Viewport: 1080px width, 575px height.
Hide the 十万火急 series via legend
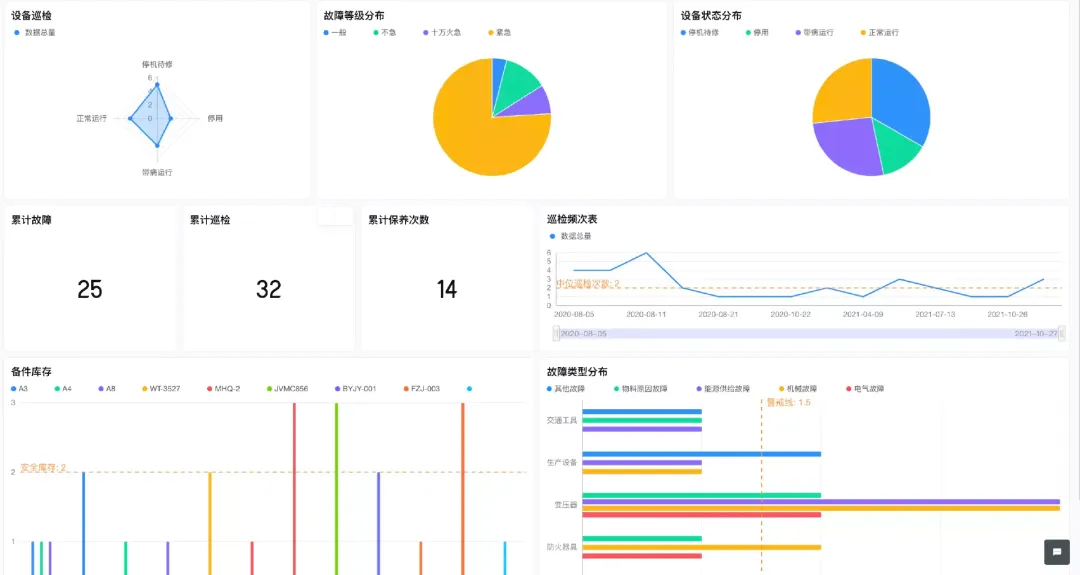(x=442, y=32)
